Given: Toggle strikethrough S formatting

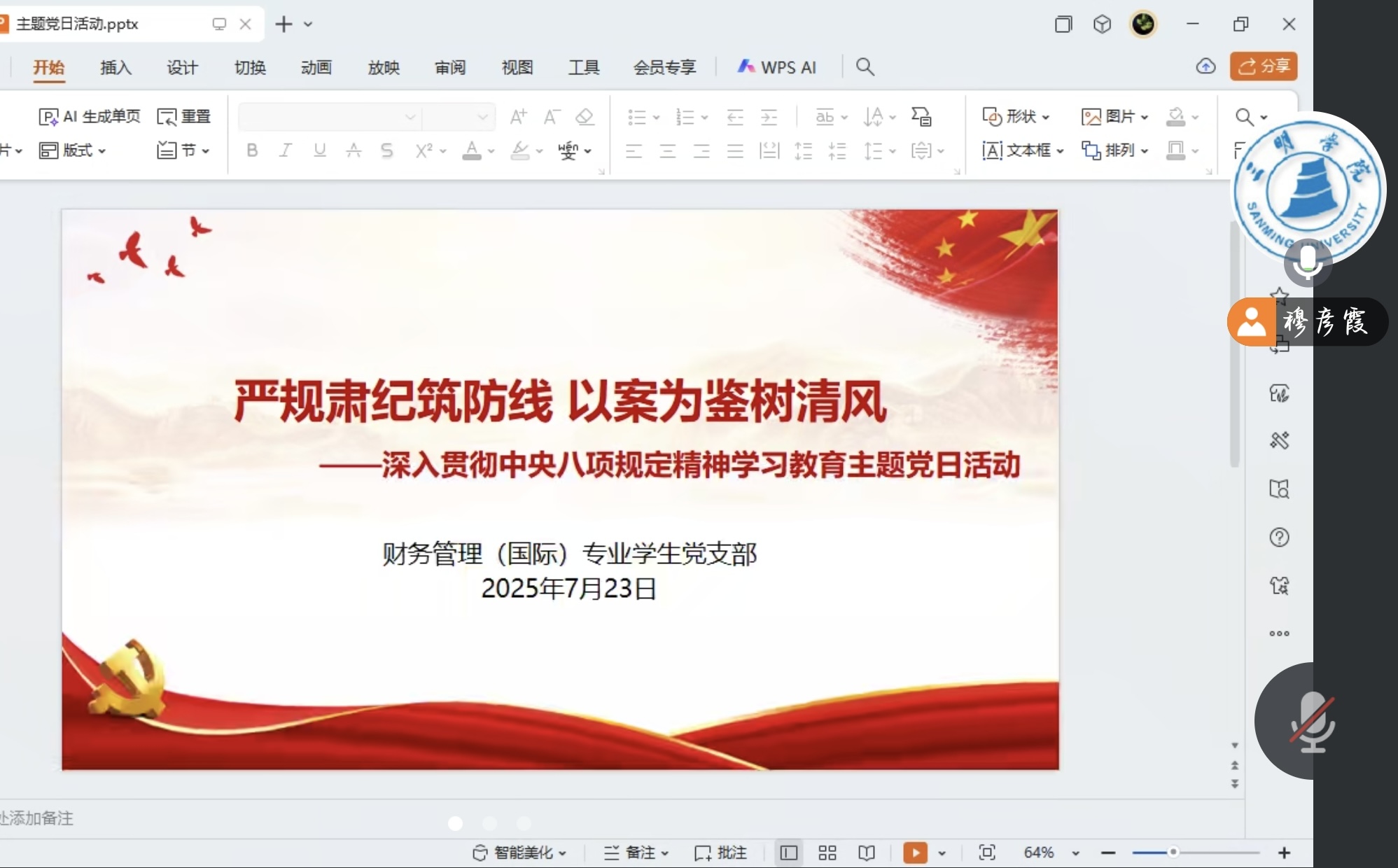Looking at the screenshot, I should pyautogui.click(x=387, y=150).
